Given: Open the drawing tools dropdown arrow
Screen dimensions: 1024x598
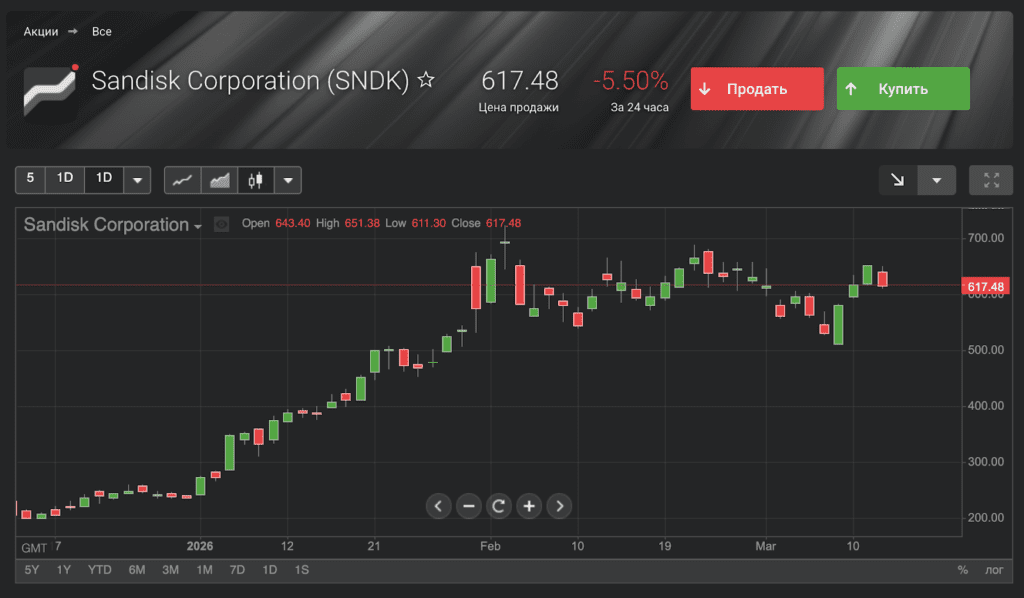Looking at the screenshot, I should pos(937,180).
